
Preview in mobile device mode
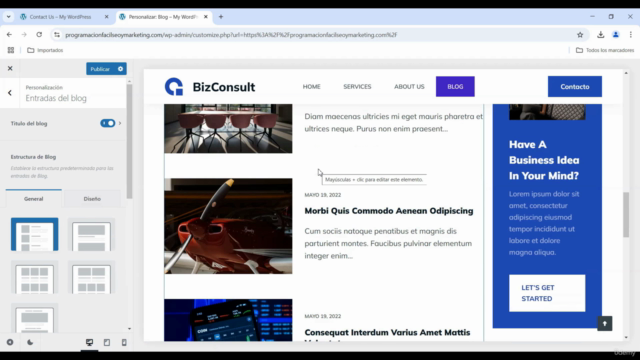click(124, 342)
